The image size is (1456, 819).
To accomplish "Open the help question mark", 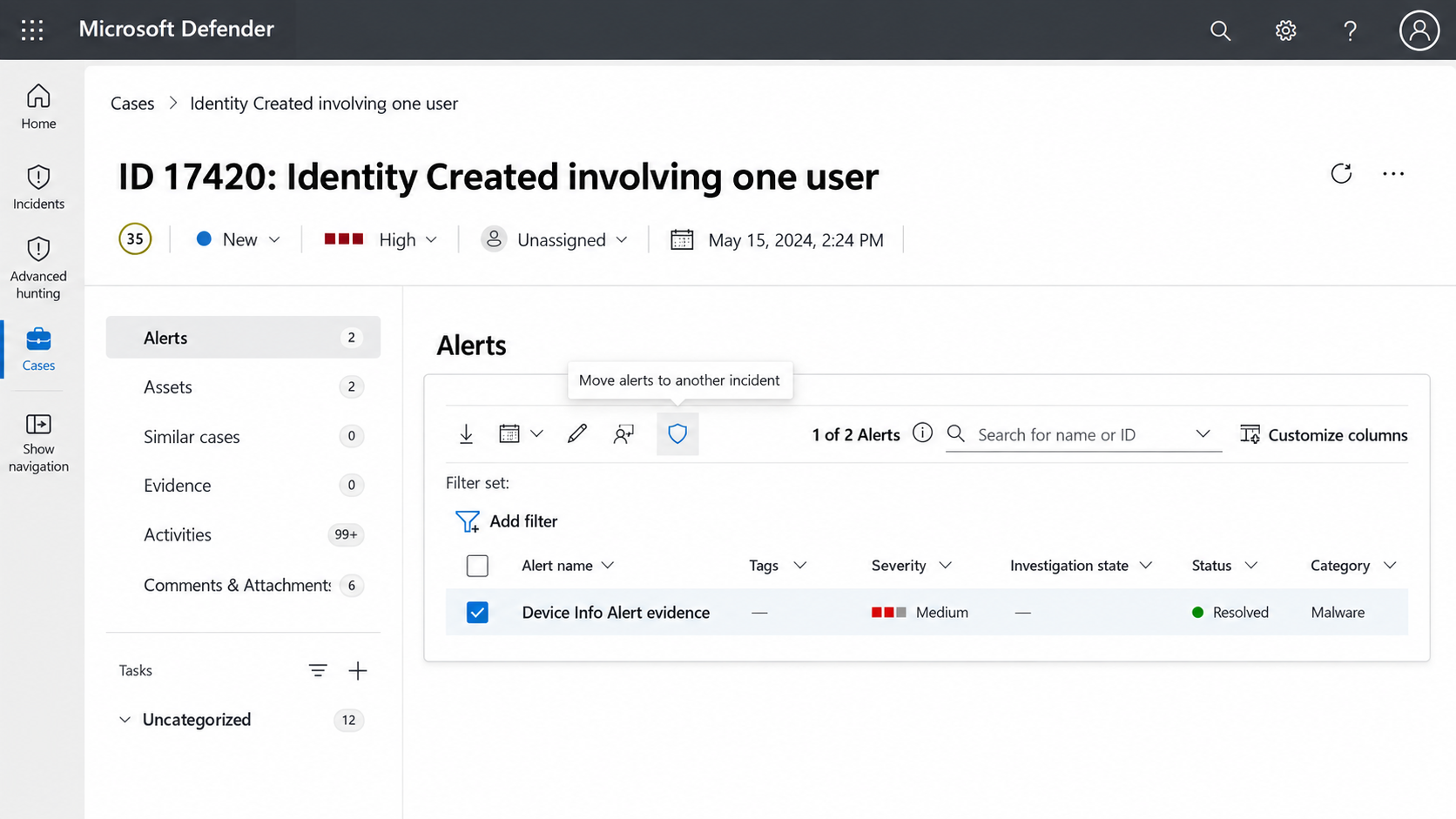I will coord(1350,30).
